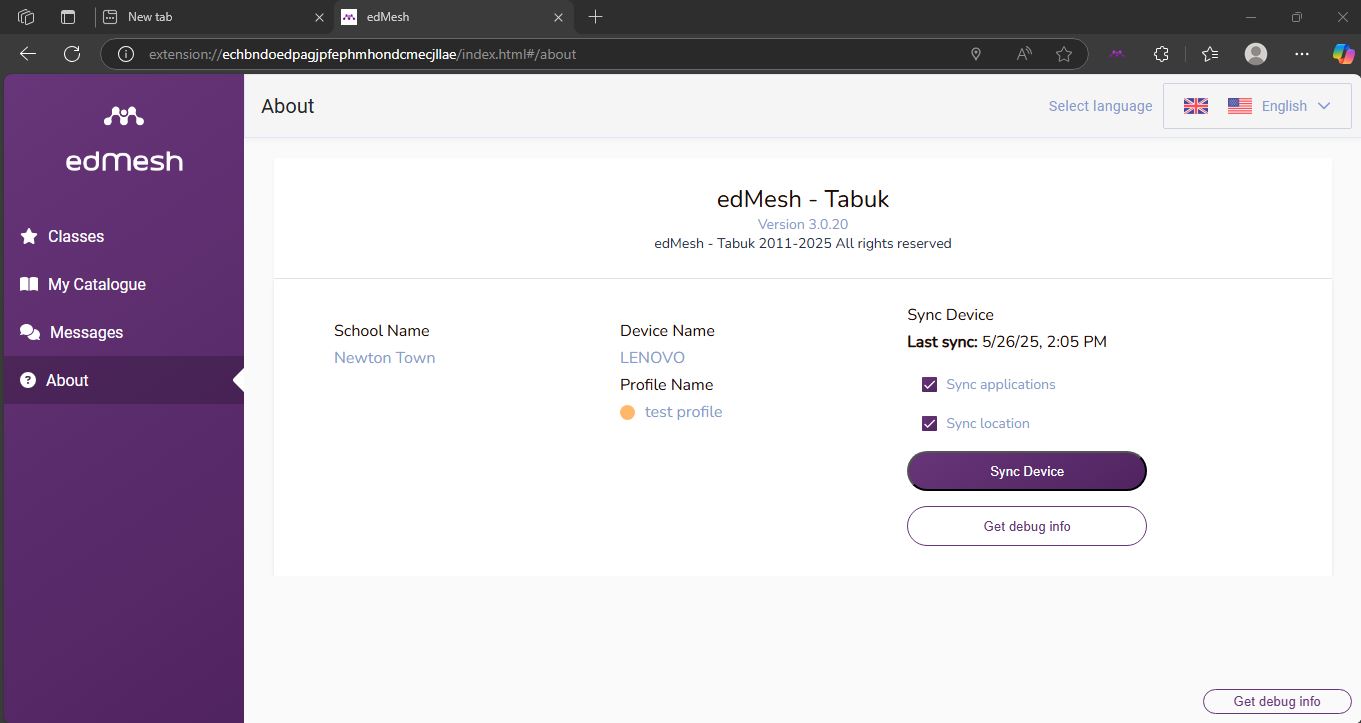Click the orange test profile dot
The image size is (1361, 723).
click(x=627, y=412)
